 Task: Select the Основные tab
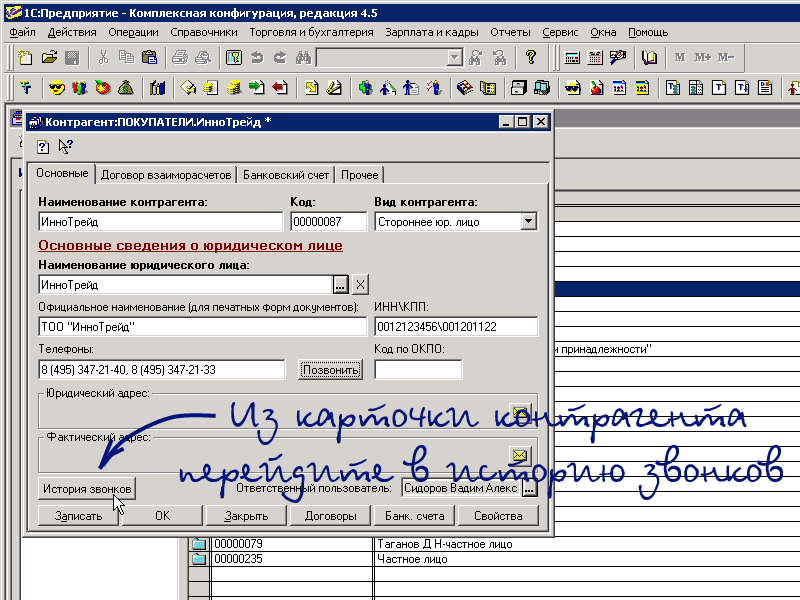(x=62, y=173)
